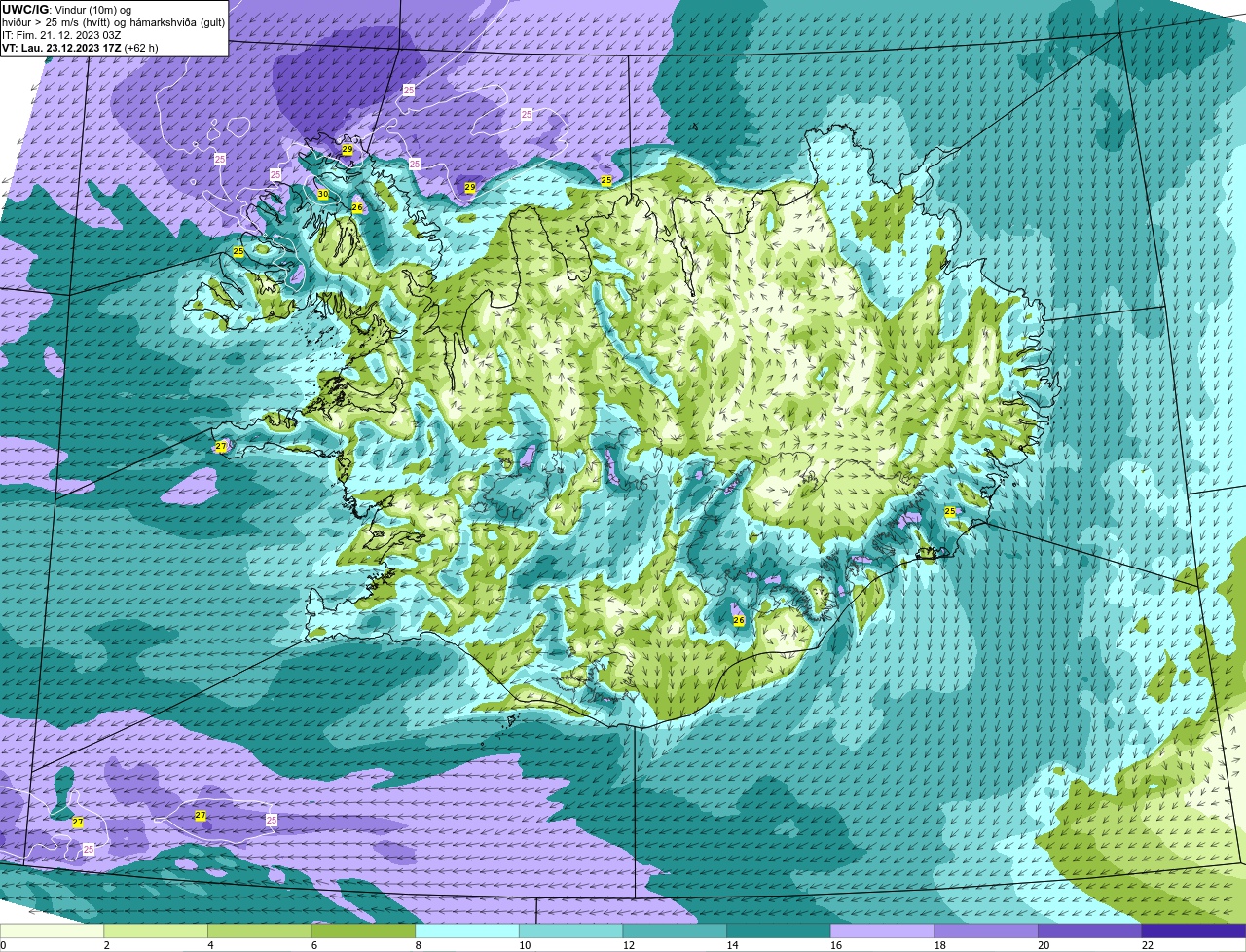The image size is (1246, 952).
Task: Click the green 4–6 m/s legend swatch
Action: [x=260, y=931]
